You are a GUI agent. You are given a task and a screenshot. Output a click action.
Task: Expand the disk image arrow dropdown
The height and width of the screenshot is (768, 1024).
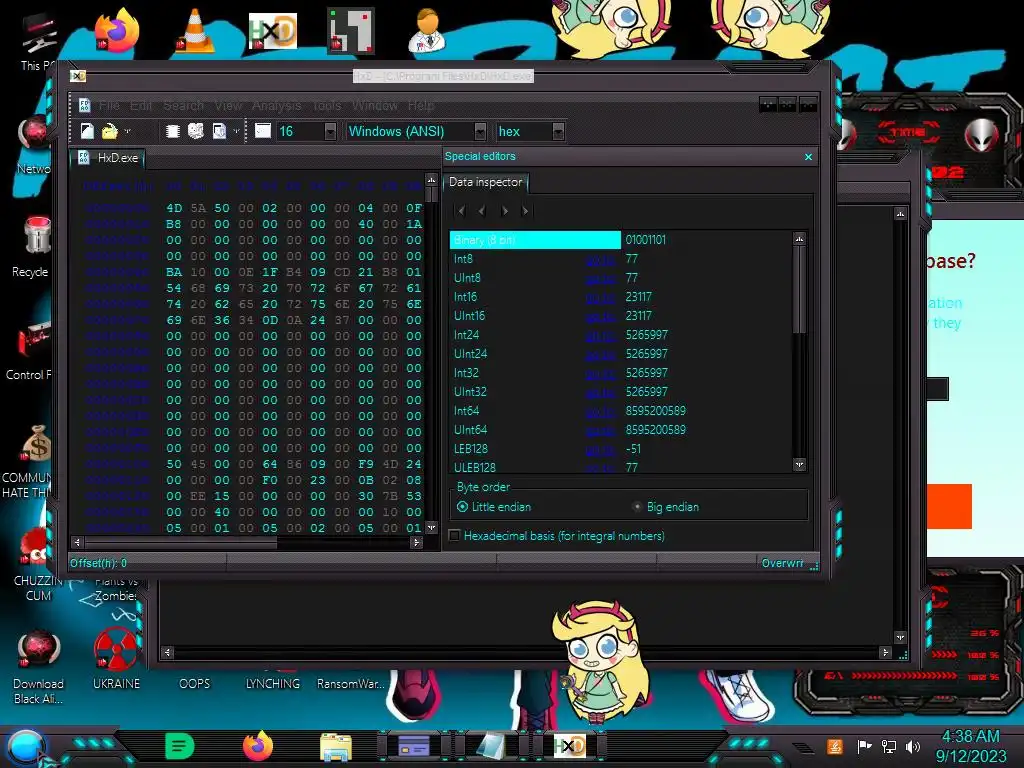[x=236, y=131]
